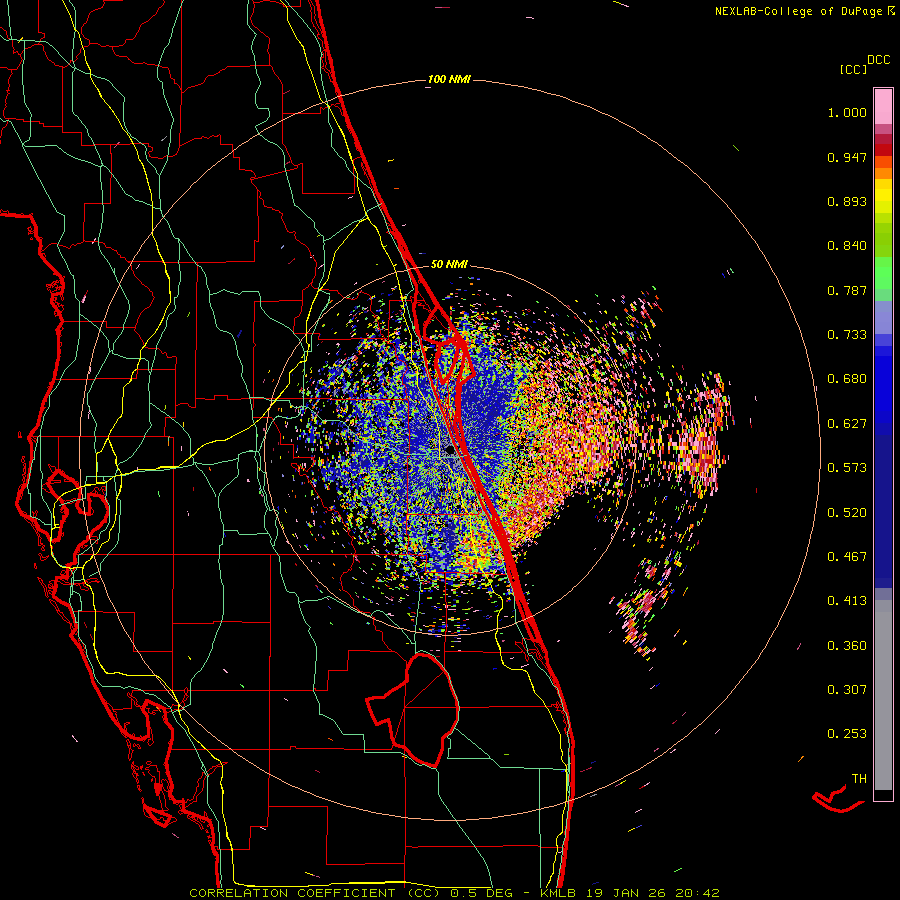
Task: Click the 100 NMI range ring label
Action: point(449,79)
